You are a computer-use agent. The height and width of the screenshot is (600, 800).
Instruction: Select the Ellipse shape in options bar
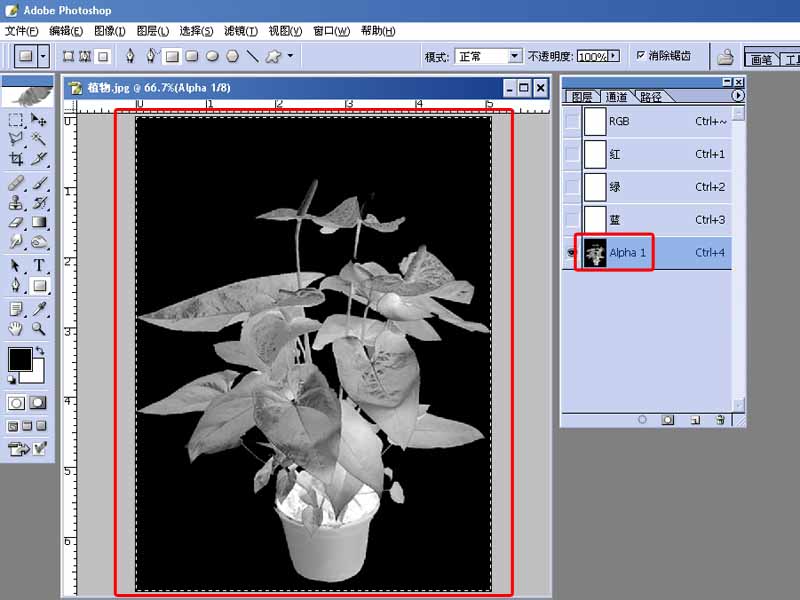[212, 56]
